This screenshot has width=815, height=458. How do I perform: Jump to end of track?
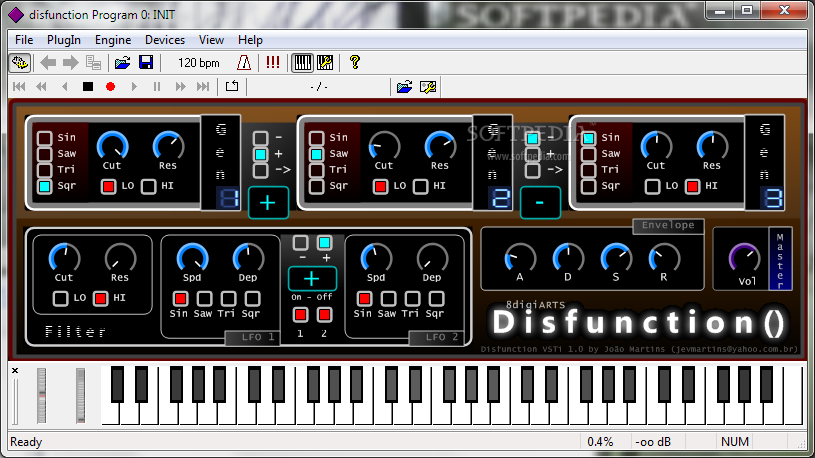point(203,87)
